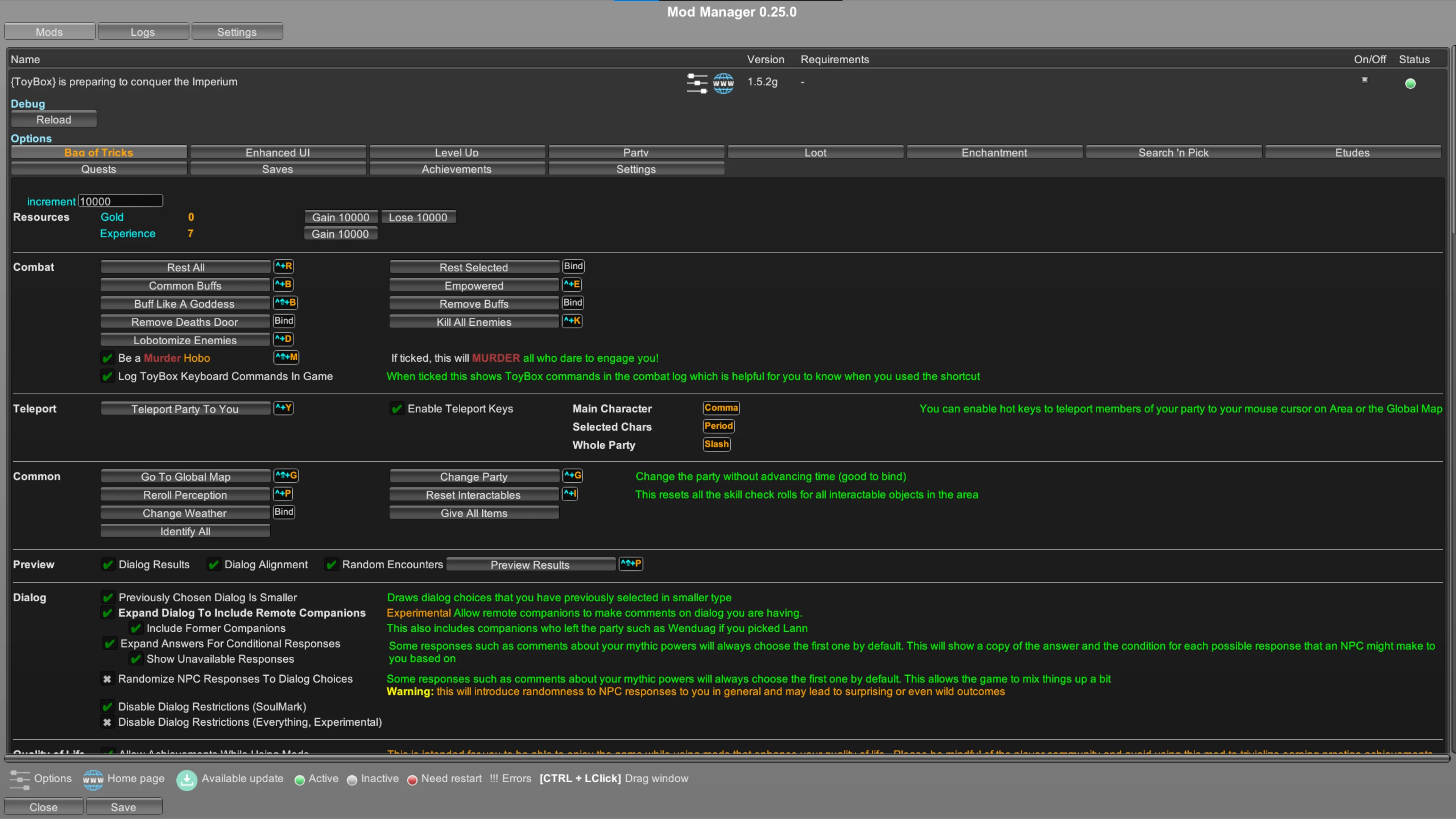Click the Close button at bottom
1456x819 pixels.
coord(44,806)
